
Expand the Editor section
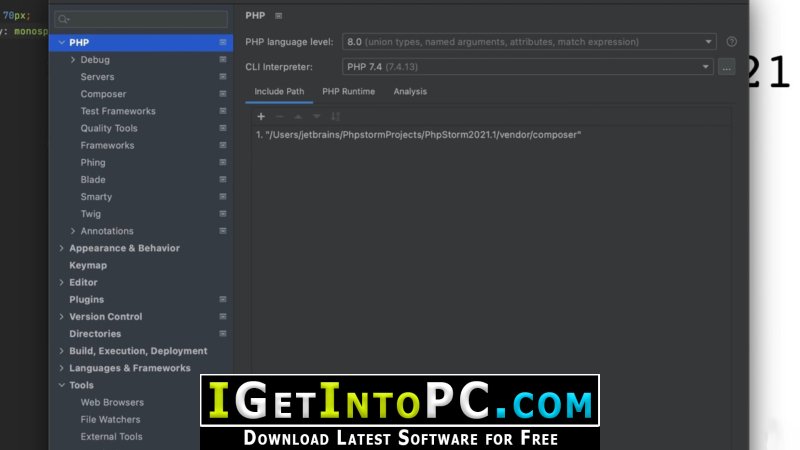click(62, 282)
